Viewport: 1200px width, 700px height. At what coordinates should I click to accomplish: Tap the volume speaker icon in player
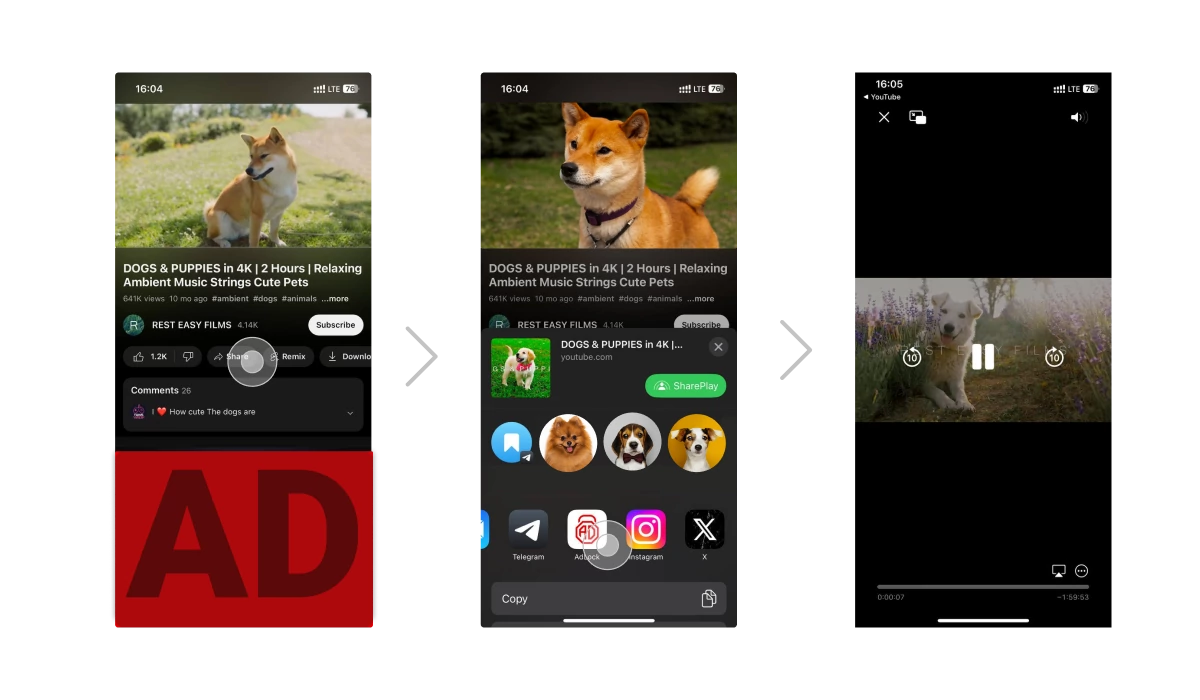(1078, 117)
